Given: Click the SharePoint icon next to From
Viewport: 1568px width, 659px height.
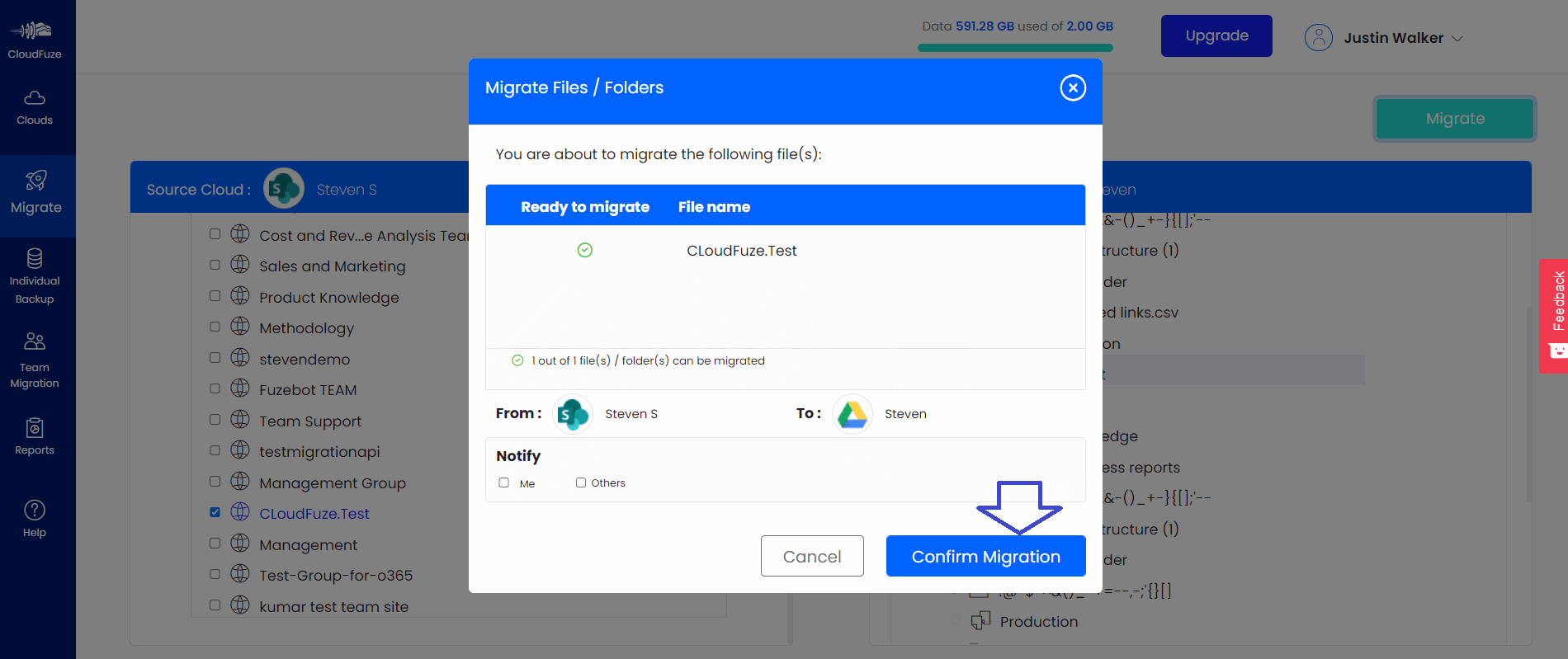Looking at the screenshot, I should click(x=572, y=414).
